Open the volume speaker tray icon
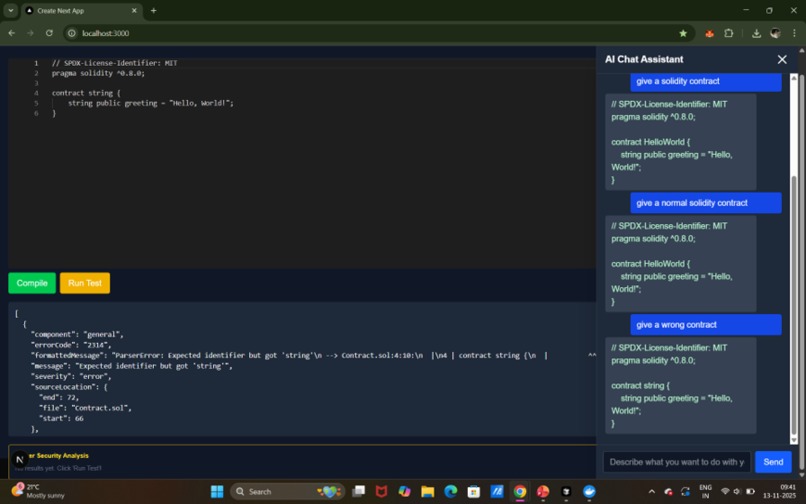 pos(738,492)
